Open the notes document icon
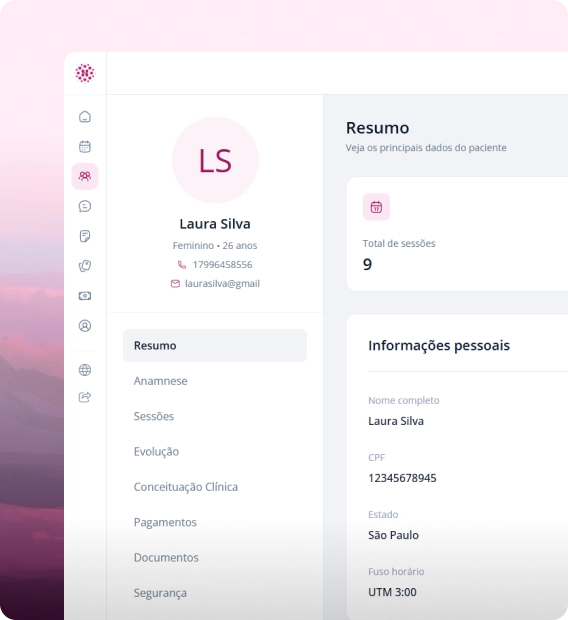The image size is (568, 620). pos(85,236)
